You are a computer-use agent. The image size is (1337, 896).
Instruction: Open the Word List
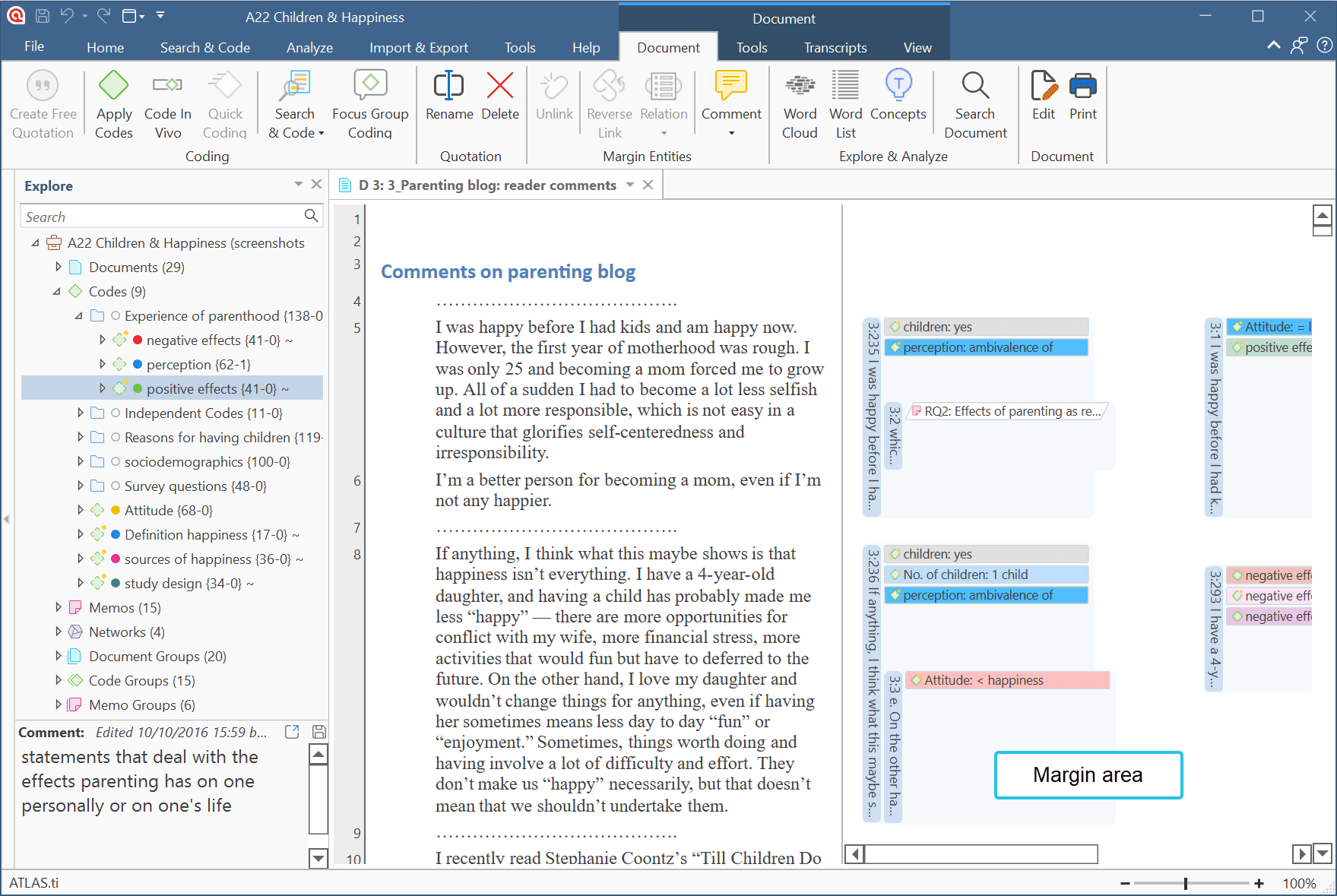click(x=845, y=106)
